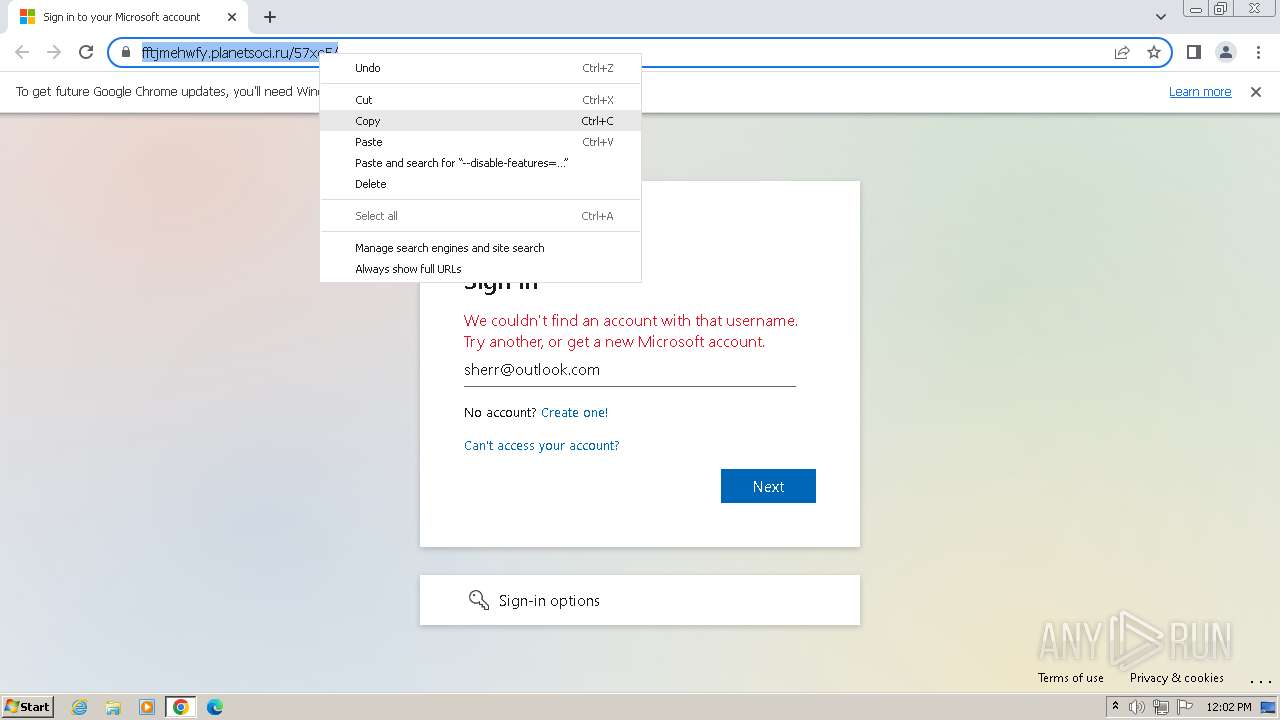1280x720 pixels.
Task: Open Privacy & cookies link
Action: click(1176, 678)
